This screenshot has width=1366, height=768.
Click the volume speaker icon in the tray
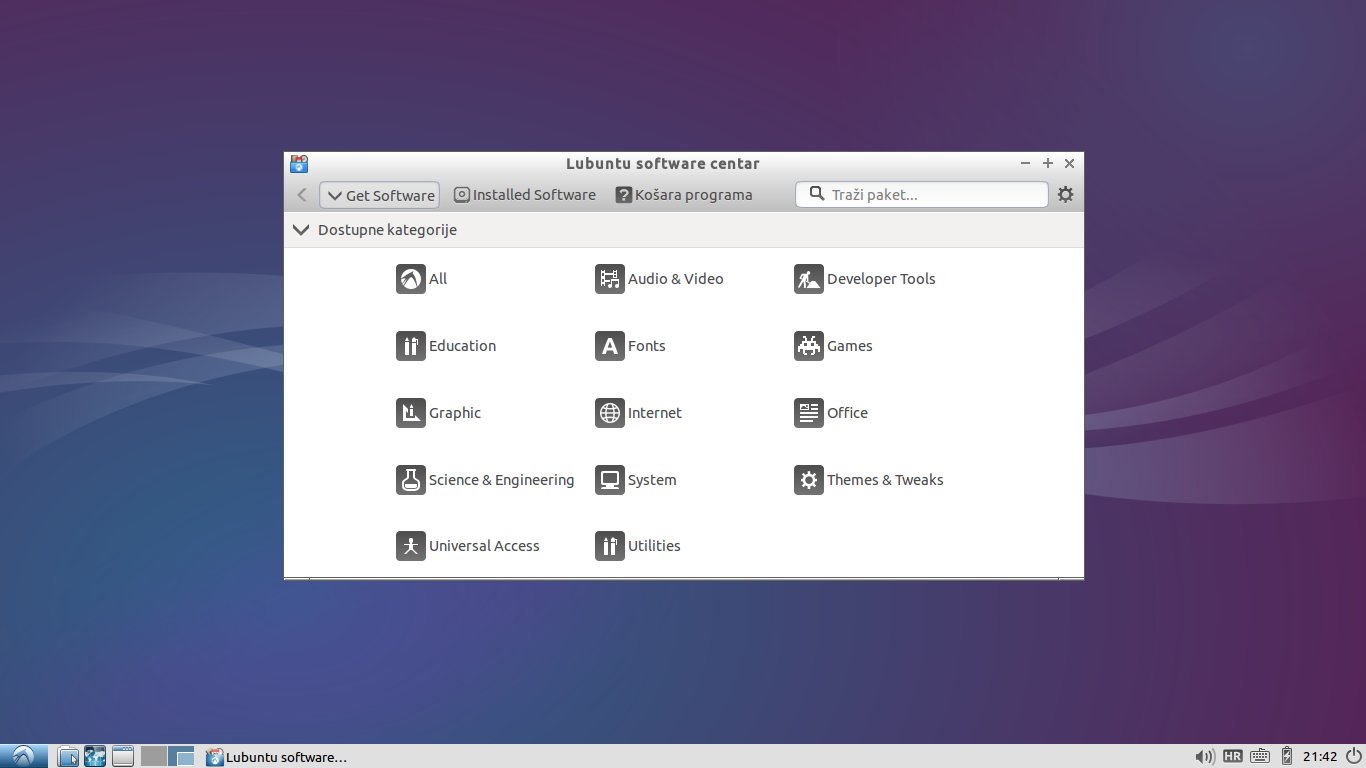[1205, 757]
